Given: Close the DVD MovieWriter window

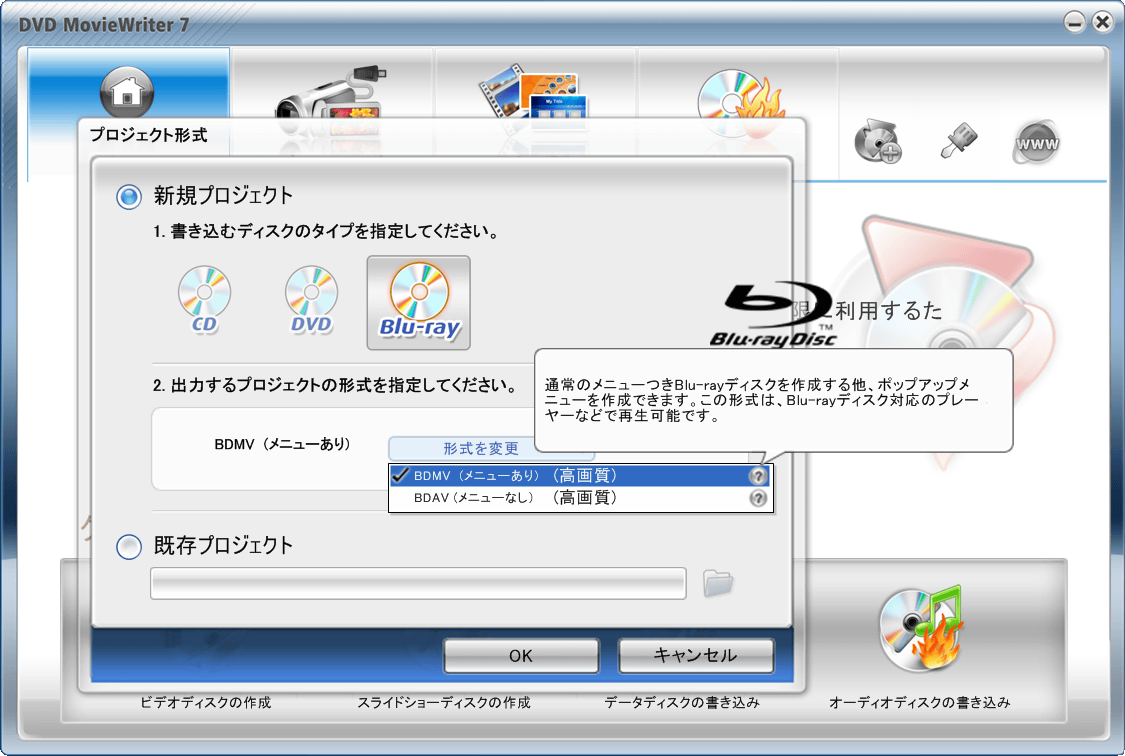Looking at the screenshot, I should (1103, 22).
